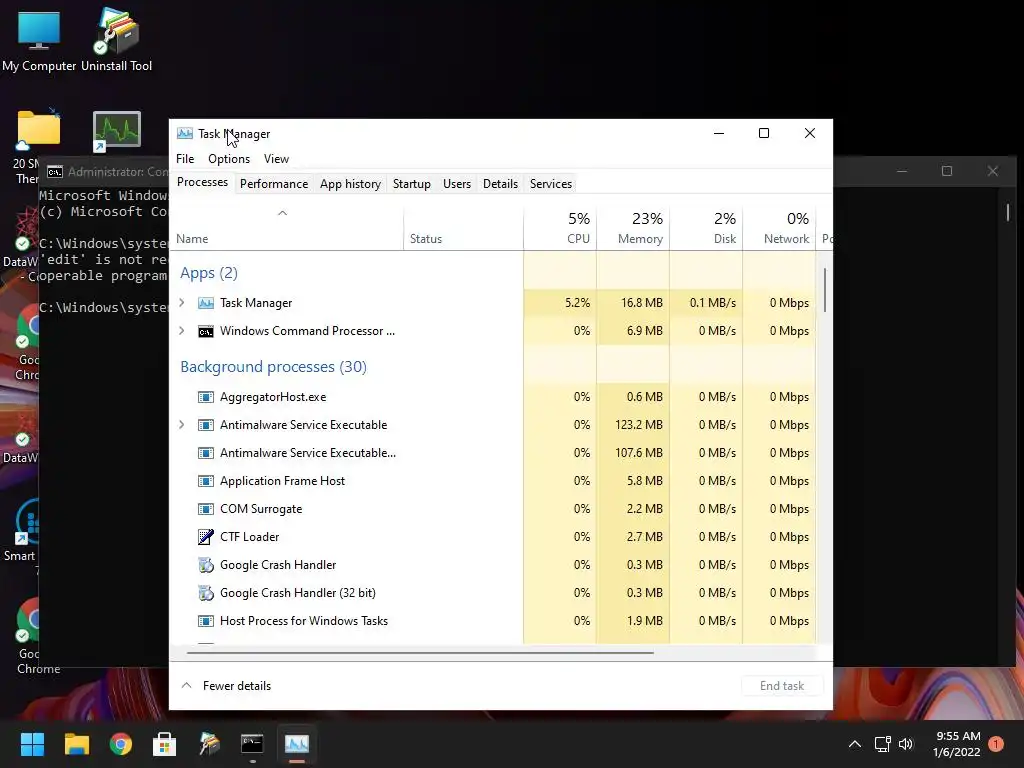Click the sort arrow above Name column
The image size is (1024, 768).
coord(283,213)
